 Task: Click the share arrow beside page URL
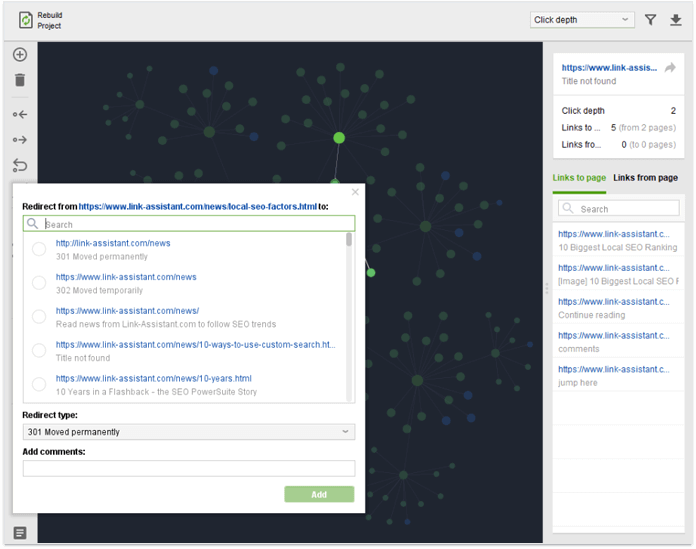coord(670,67)
